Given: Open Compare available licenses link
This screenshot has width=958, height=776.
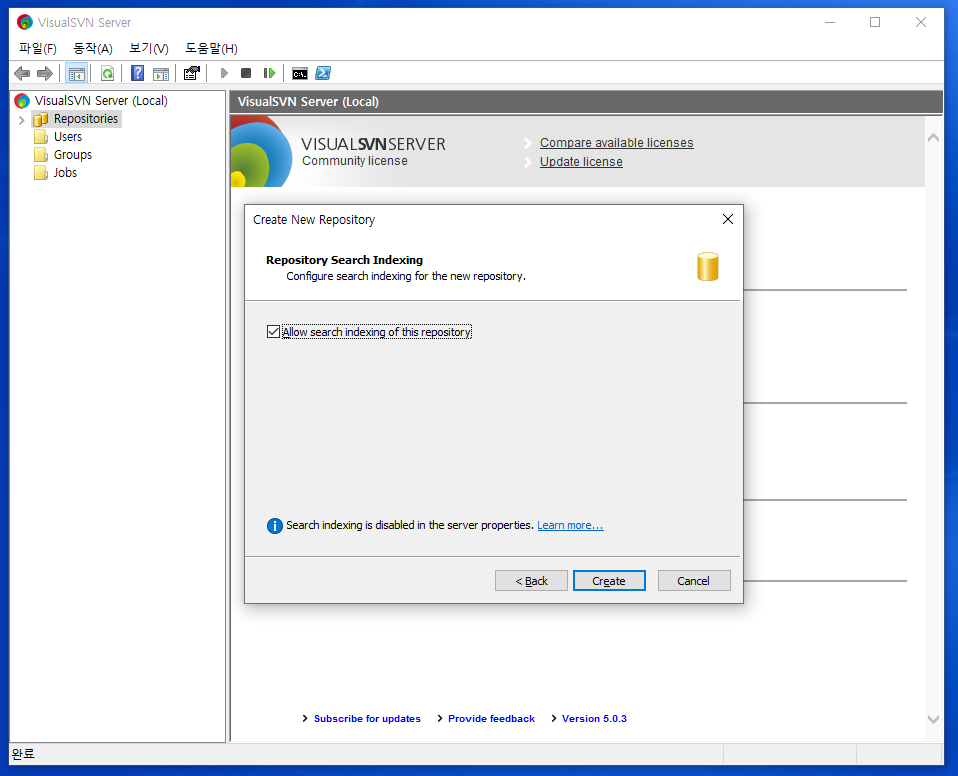Looking at the screenshot, I should click(616, 142).
